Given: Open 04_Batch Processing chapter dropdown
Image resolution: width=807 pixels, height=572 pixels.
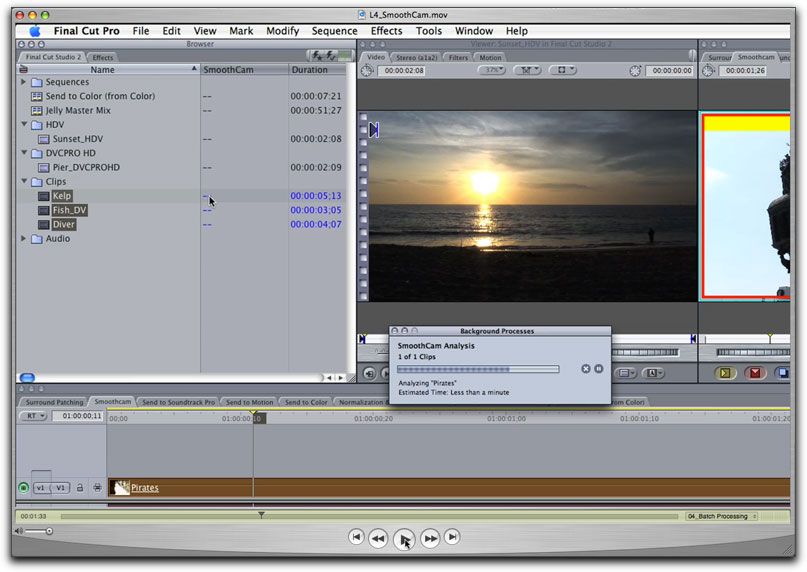Looking at the screenshot, I should coord(722,516).
